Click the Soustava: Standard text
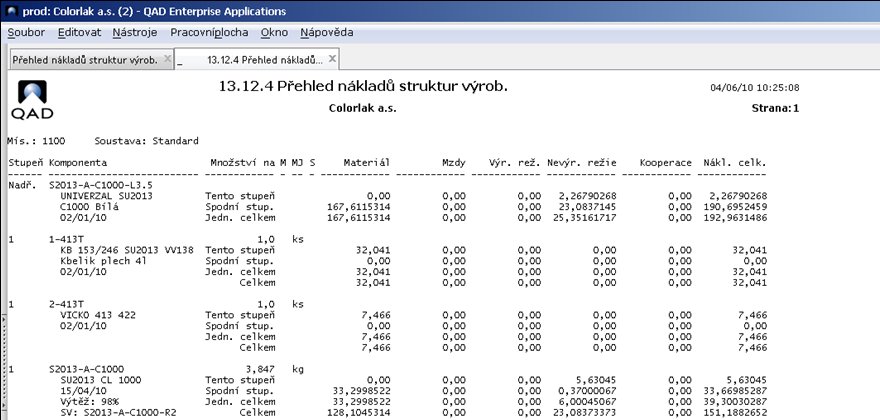 pos(147,141)
